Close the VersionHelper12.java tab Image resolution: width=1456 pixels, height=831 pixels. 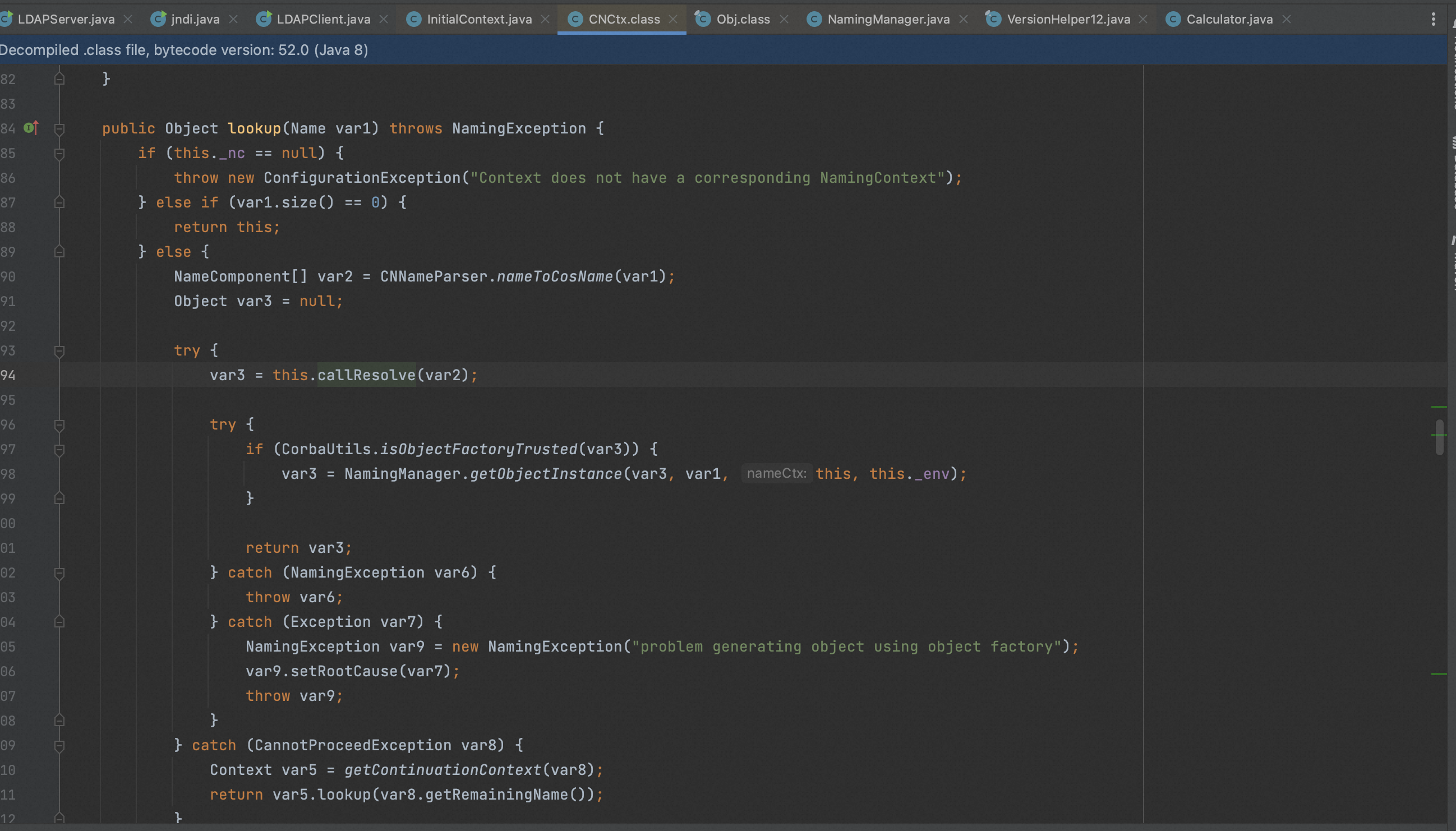point(1142,19)
